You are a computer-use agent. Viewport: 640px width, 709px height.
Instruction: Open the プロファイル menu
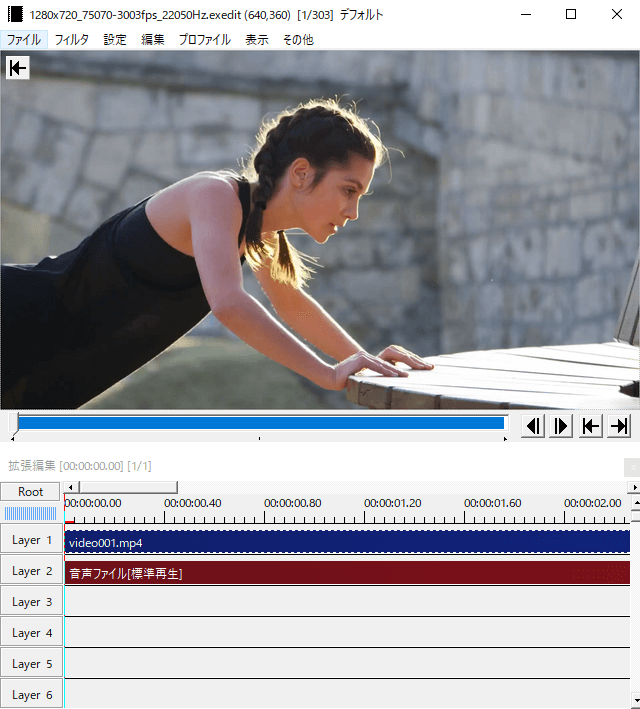(x=204, y=40)
